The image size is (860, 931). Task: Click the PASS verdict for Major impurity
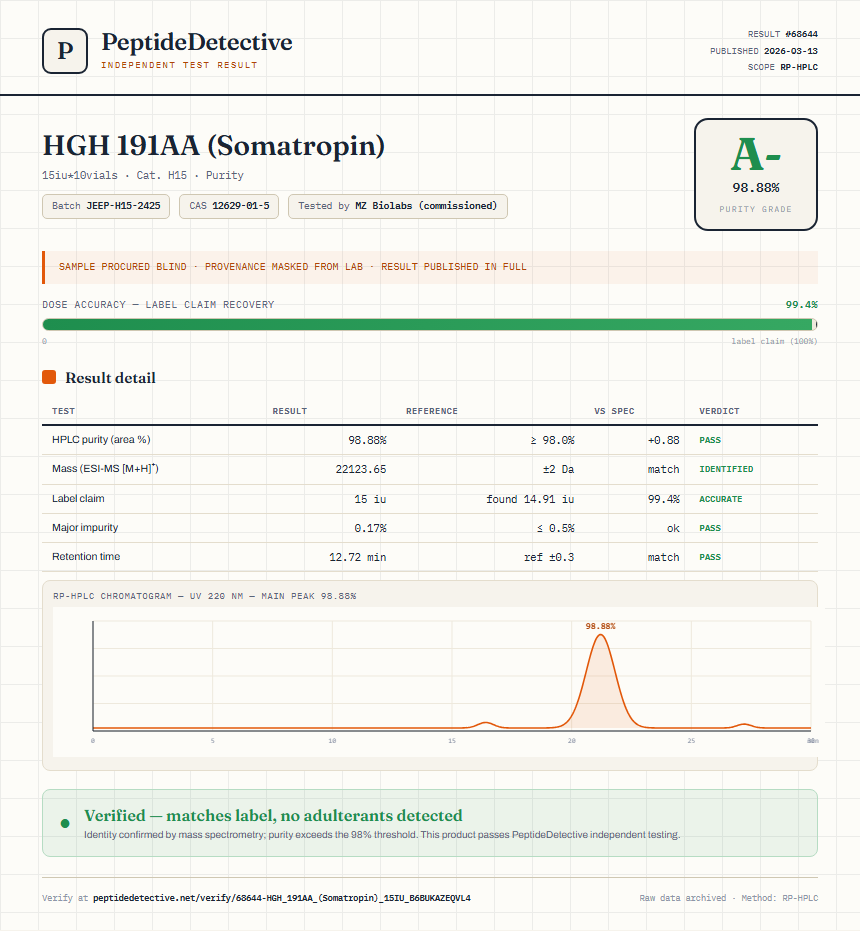coord(710,528)
